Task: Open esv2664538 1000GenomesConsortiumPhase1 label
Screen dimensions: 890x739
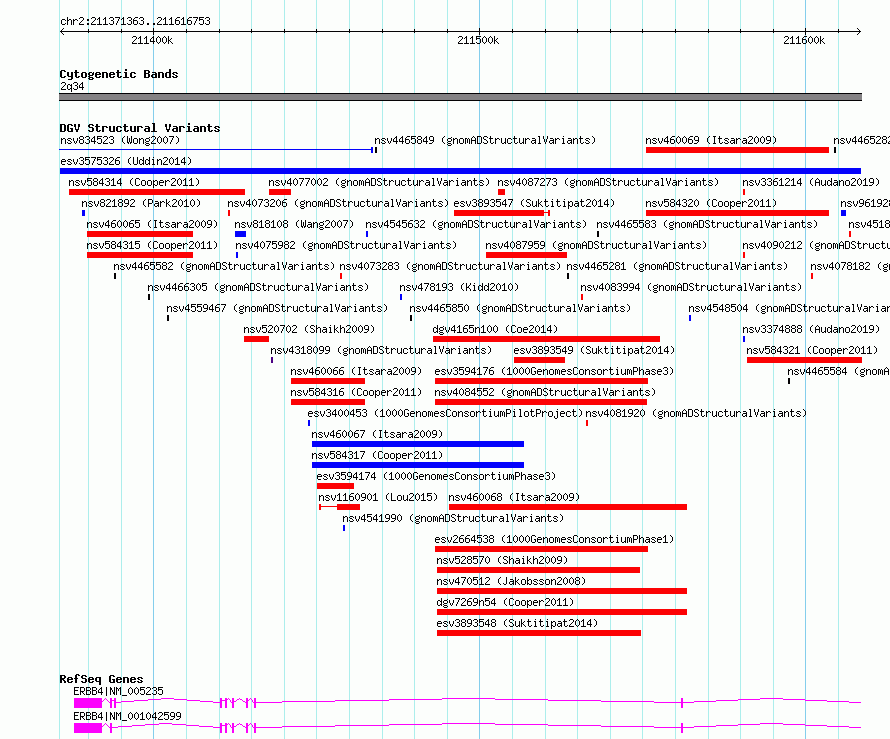Action: [554, 539]
